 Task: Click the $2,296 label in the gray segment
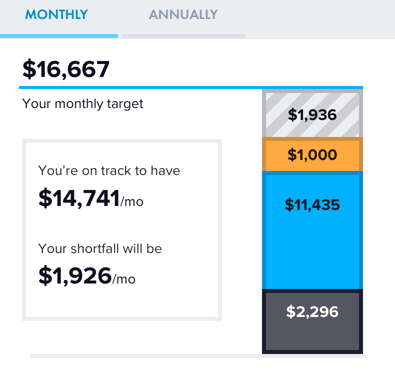(312, 312)
